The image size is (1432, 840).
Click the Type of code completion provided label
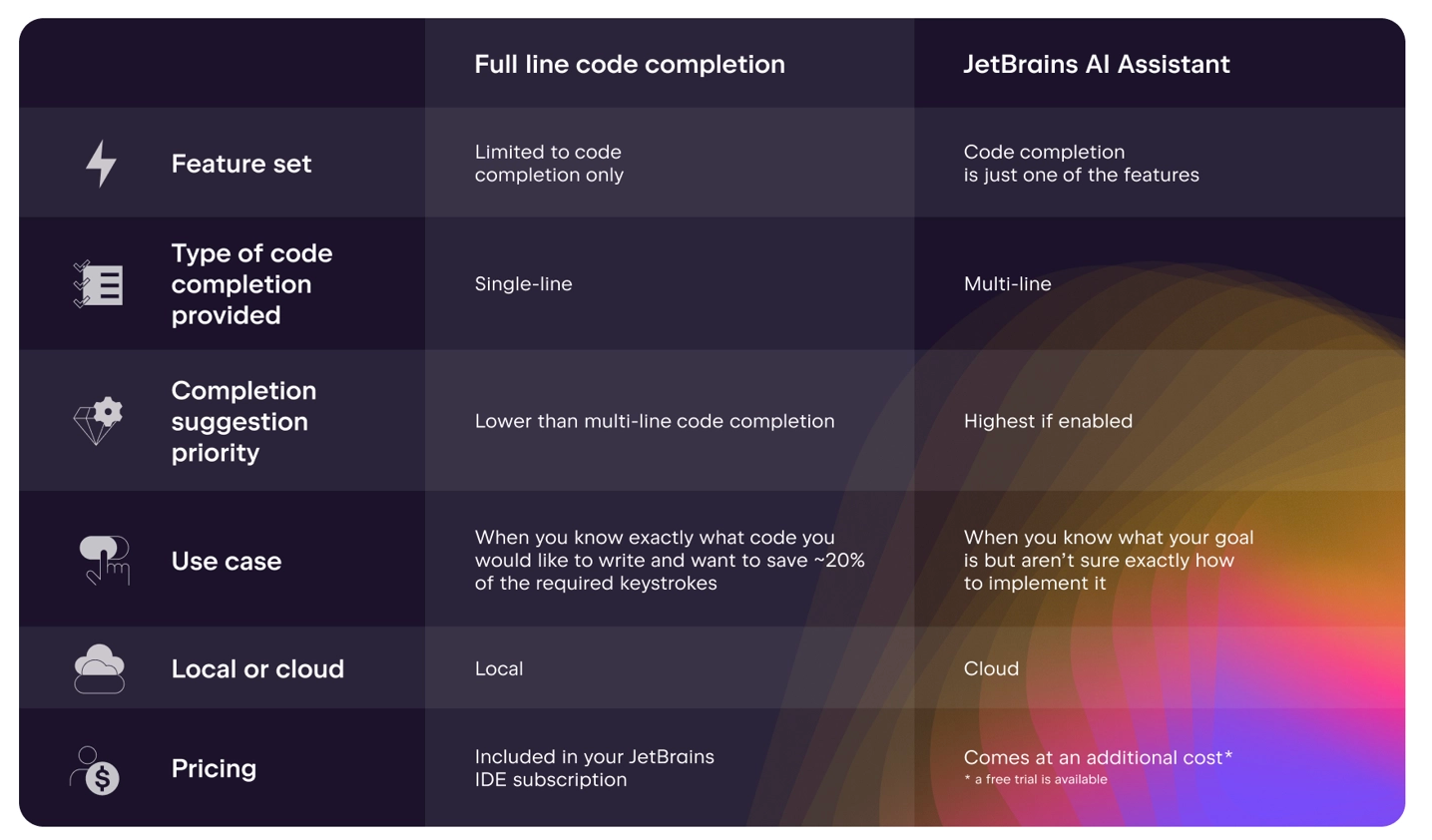coord(251,284)
